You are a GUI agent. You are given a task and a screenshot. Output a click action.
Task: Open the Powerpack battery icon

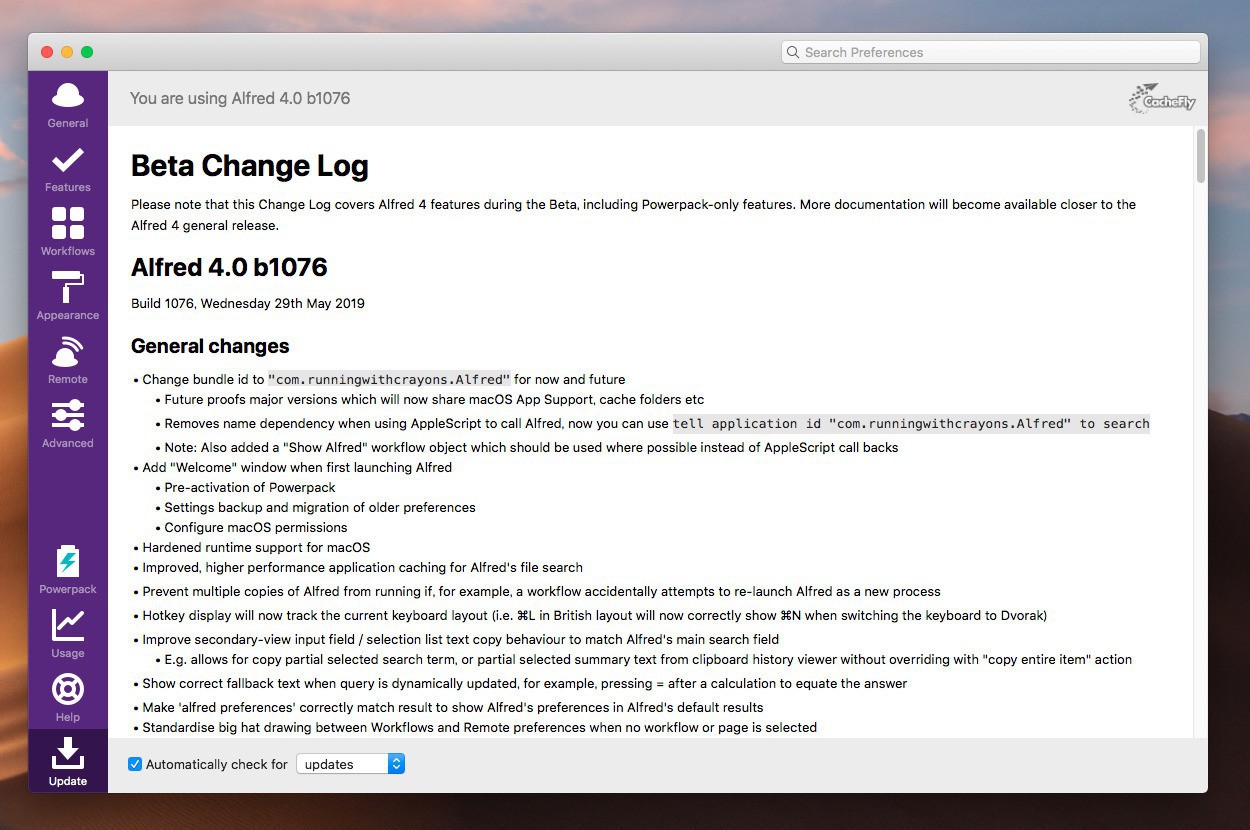click(x=68, y=562)
